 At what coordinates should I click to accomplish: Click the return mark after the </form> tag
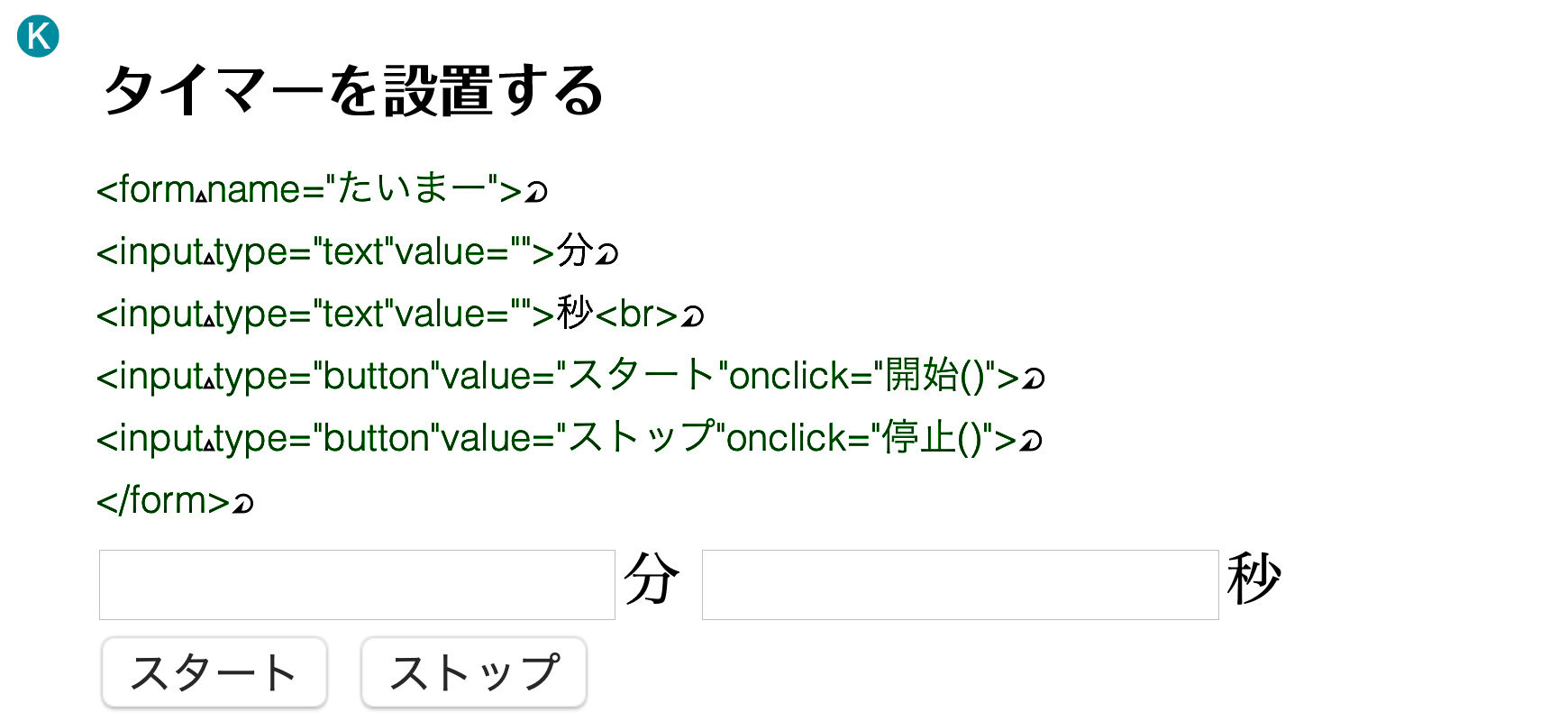[x=242, y=503]
